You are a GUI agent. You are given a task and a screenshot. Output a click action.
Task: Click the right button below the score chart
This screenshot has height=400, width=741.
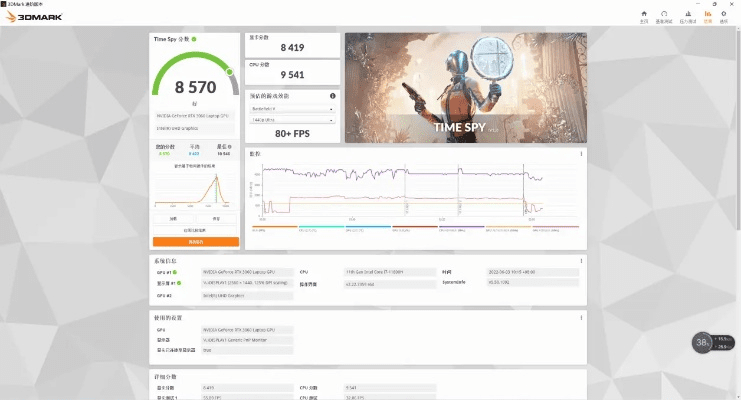point(216,218)
